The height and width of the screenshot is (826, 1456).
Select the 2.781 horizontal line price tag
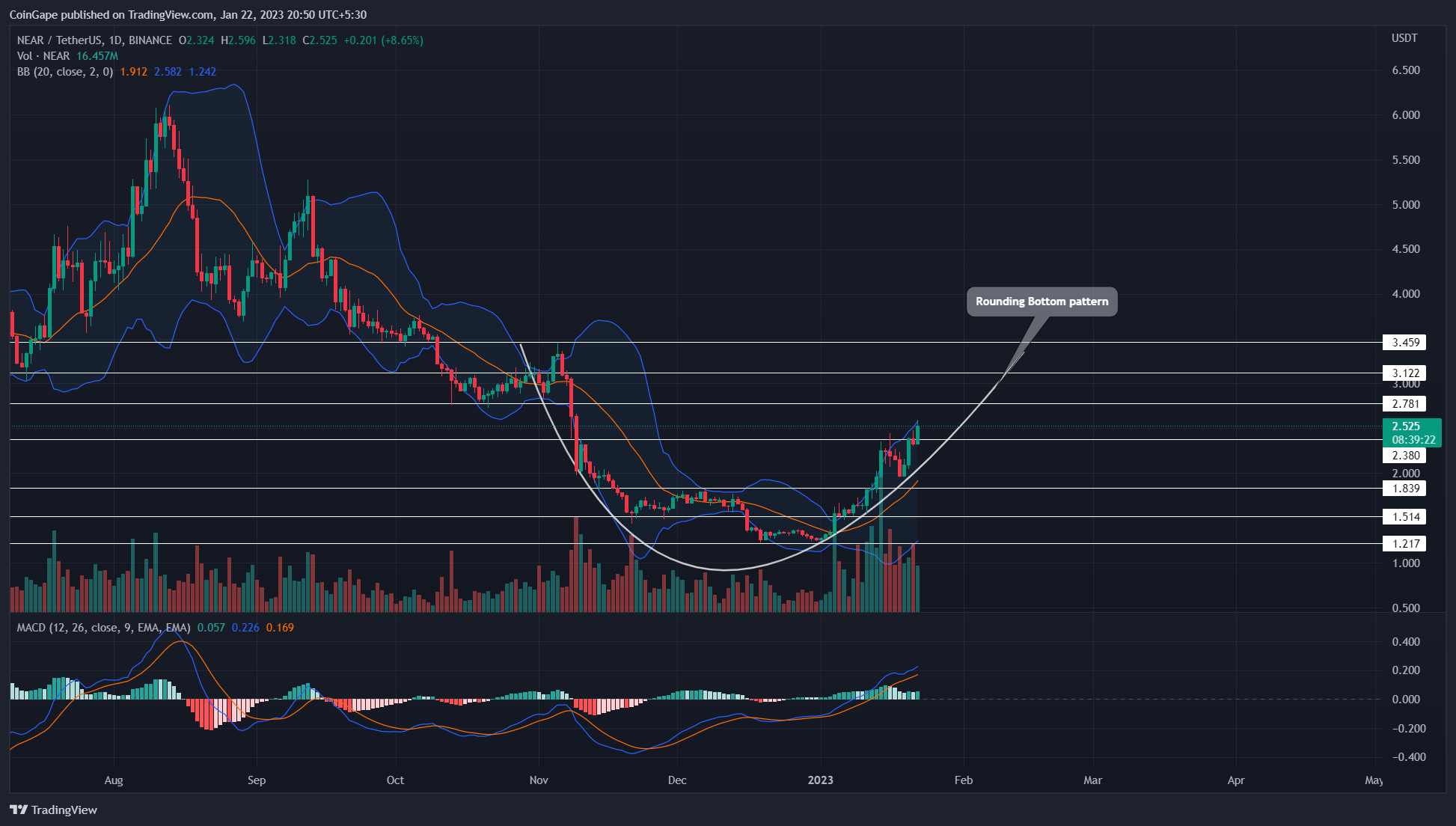coord(1405,404)
